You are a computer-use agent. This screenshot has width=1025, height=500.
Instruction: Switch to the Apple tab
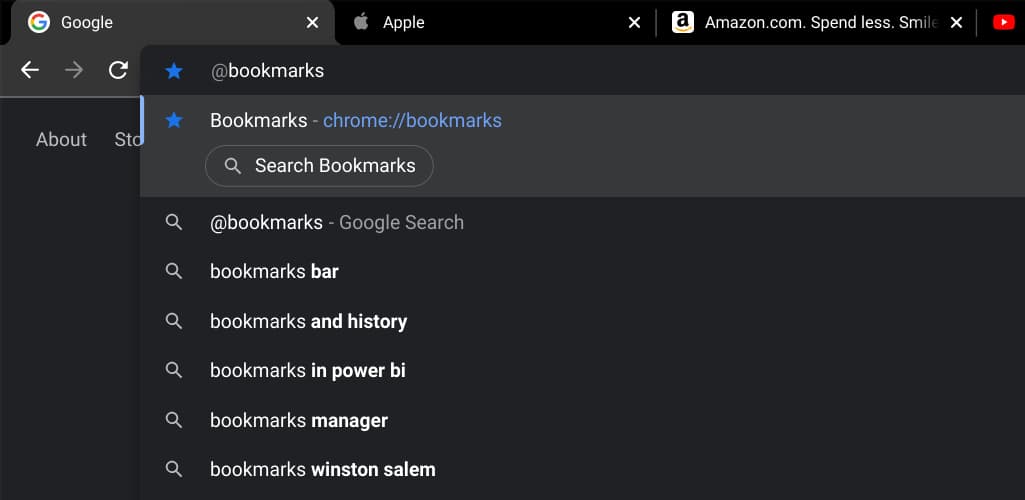pos(480,22)
